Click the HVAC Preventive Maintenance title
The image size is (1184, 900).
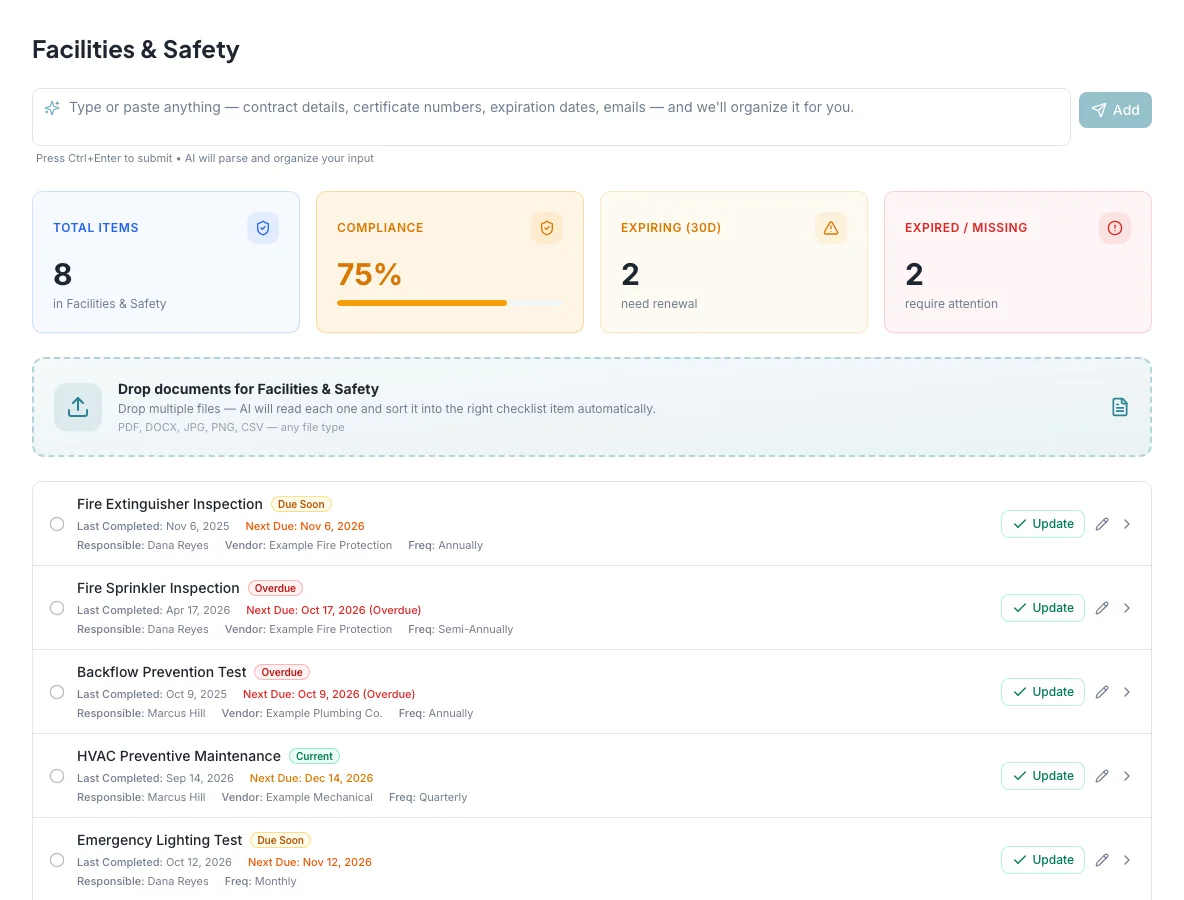[179, 756]
